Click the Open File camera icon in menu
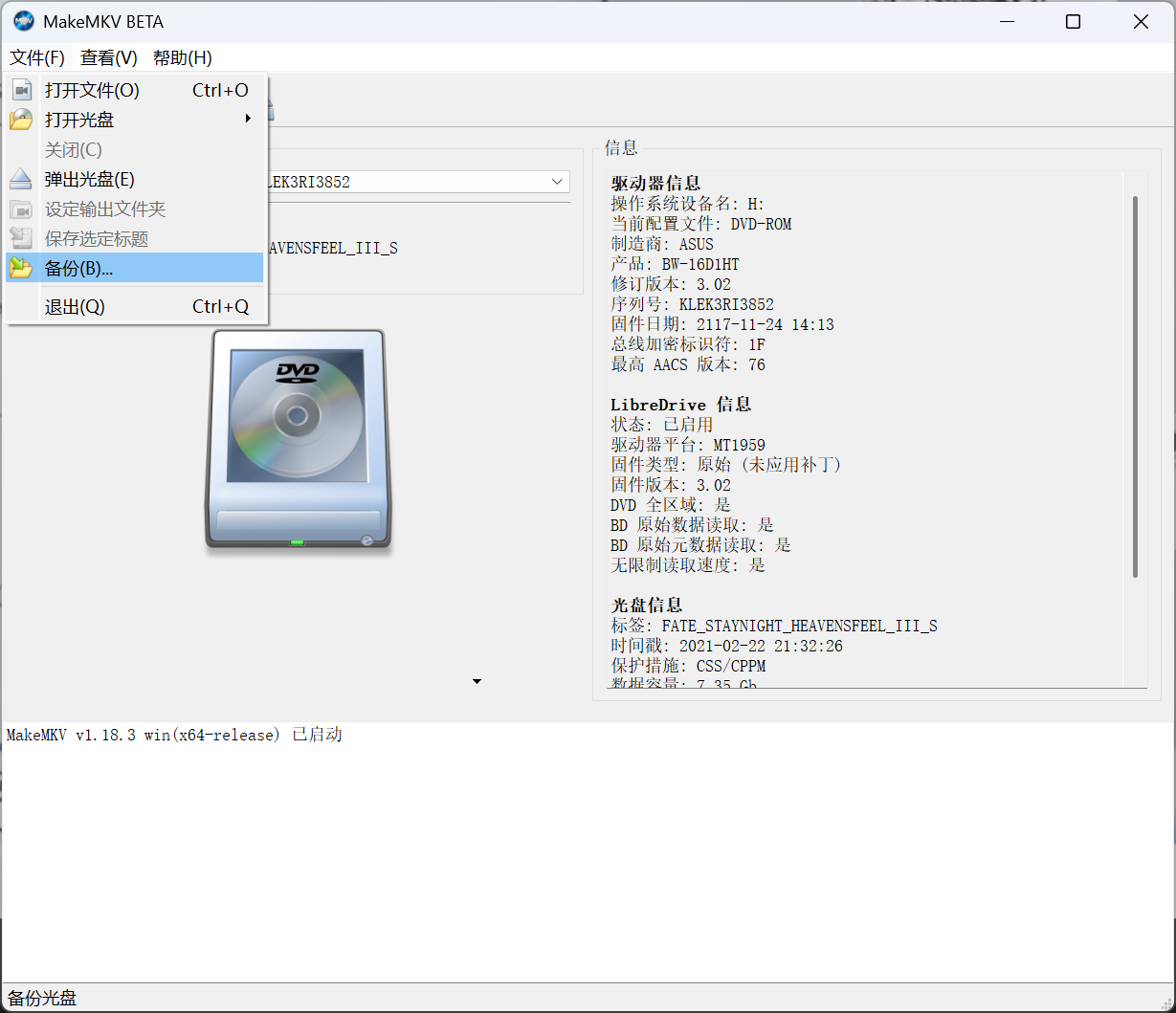Screen dimensions: 1176x1013 tap(21, 91)
